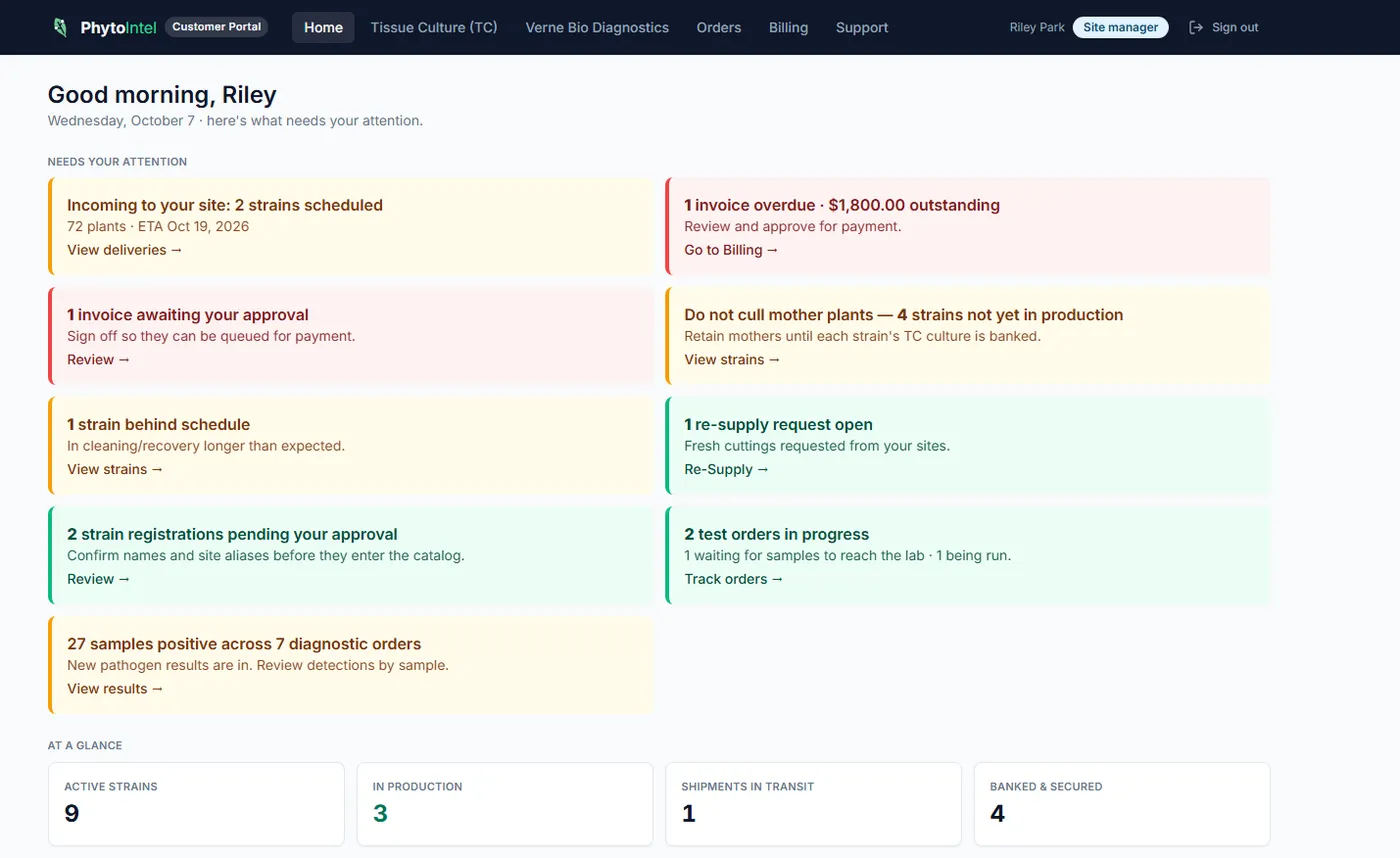Image resolution: width=1400 pixels, height=858 pixels.
Task: Switch to the Orders tab
Action: pos(719,27)
